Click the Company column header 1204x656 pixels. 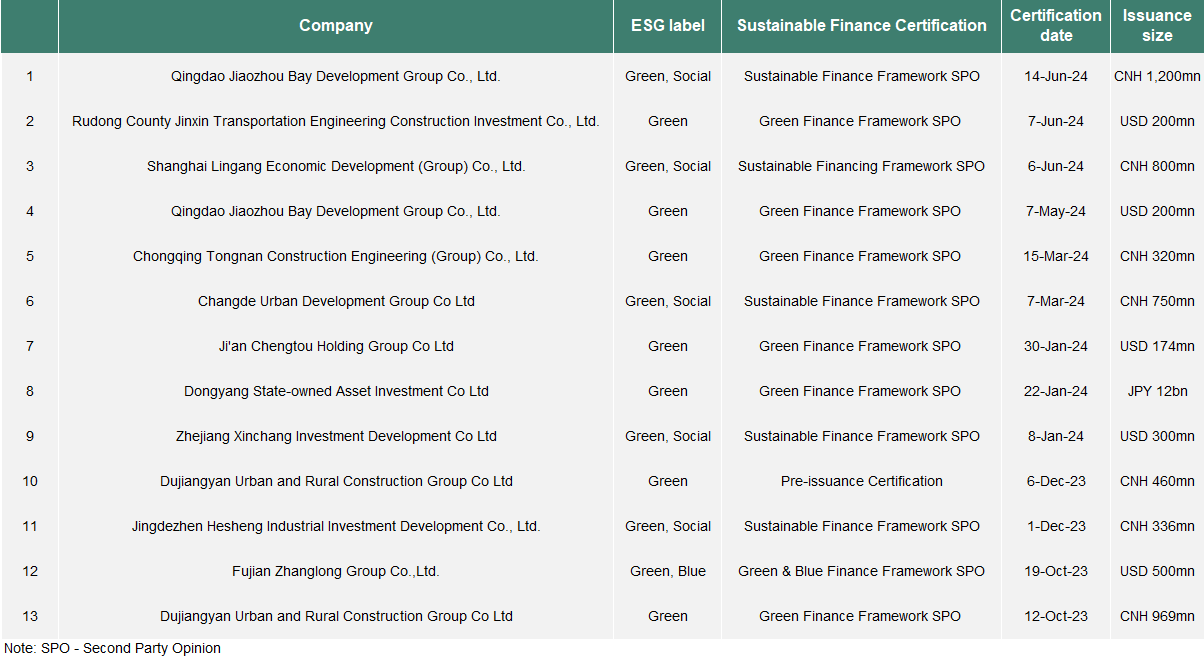(336, 26)
